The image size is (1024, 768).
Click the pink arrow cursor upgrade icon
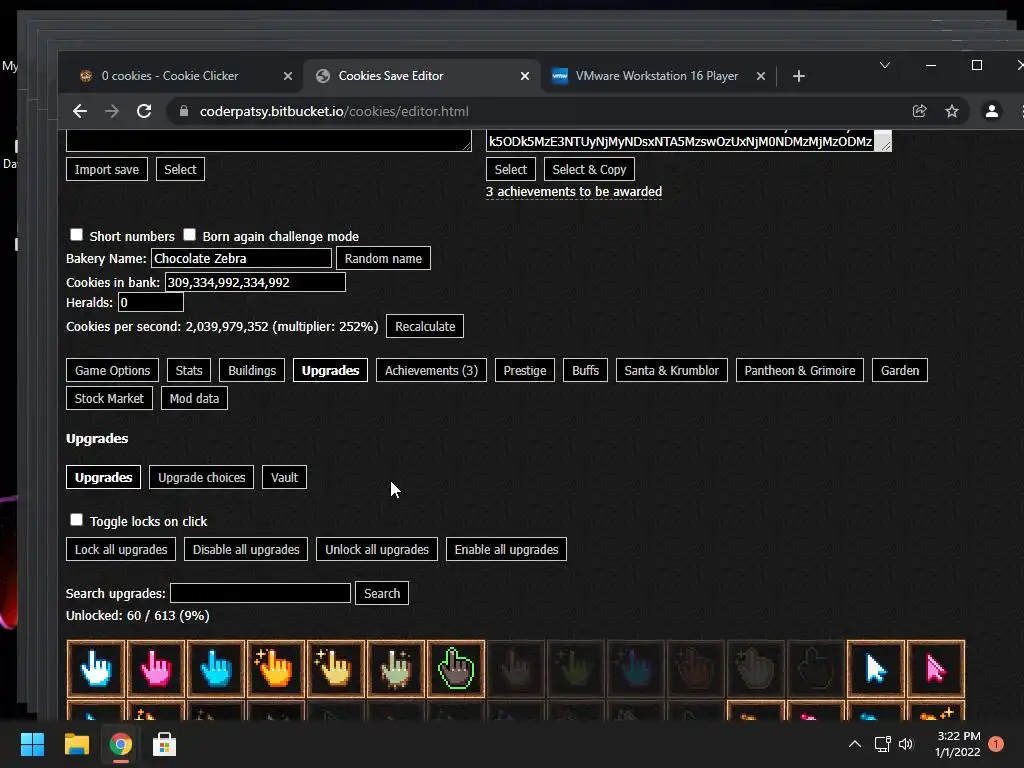pyautogui.click(x=936, y=669)
